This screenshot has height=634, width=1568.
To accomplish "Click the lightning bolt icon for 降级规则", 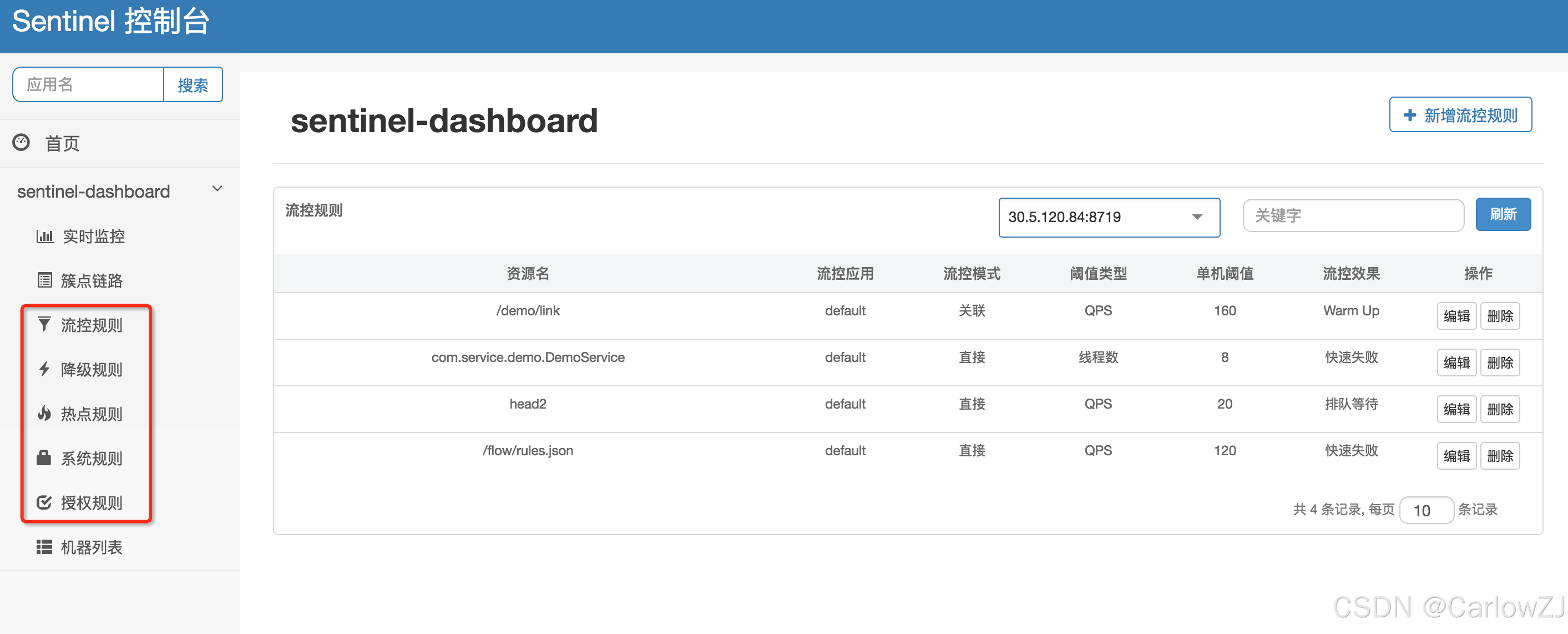I will point(44,369).
